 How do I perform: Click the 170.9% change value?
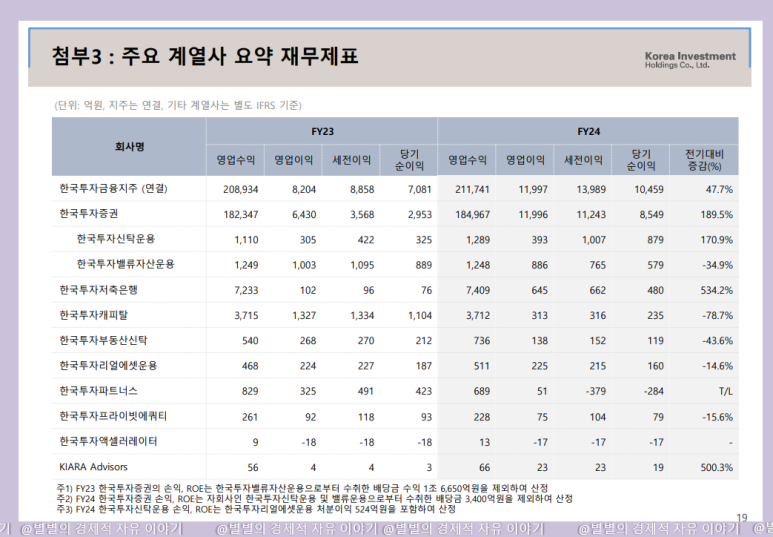click(717, 240)
